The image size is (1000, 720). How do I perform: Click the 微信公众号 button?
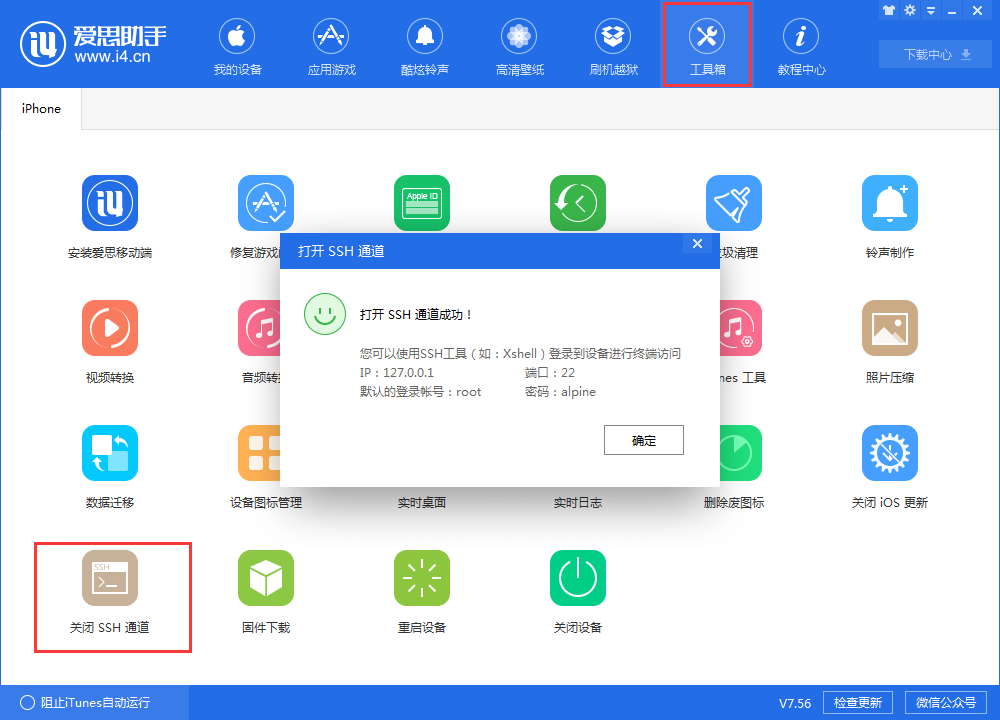point(946,703)
